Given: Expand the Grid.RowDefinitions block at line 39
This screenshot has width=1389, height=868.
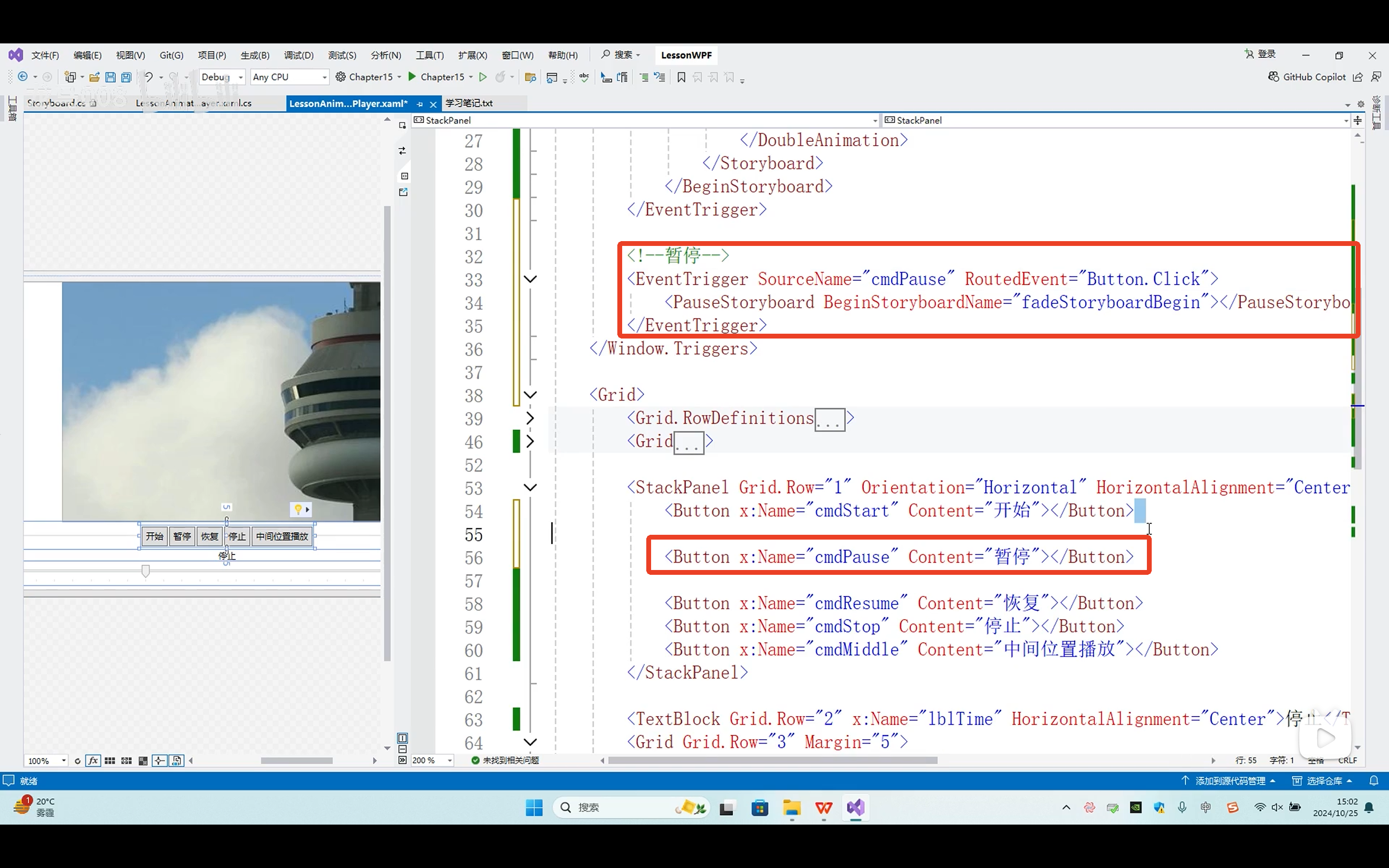Looking at the screenshot, I should pyautogui.click(x=531, y=419).
